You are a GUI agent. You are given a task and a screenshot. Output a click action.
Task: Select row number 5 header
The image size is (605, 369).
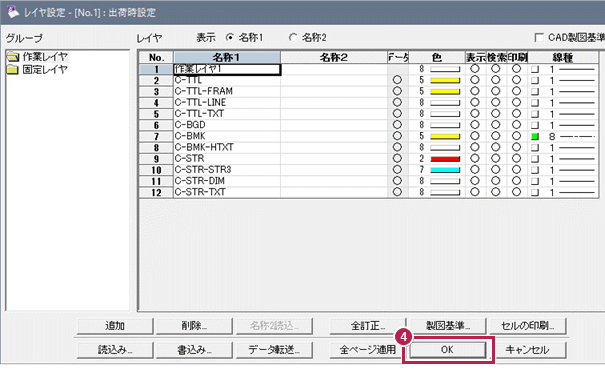[x=156, y=114]
